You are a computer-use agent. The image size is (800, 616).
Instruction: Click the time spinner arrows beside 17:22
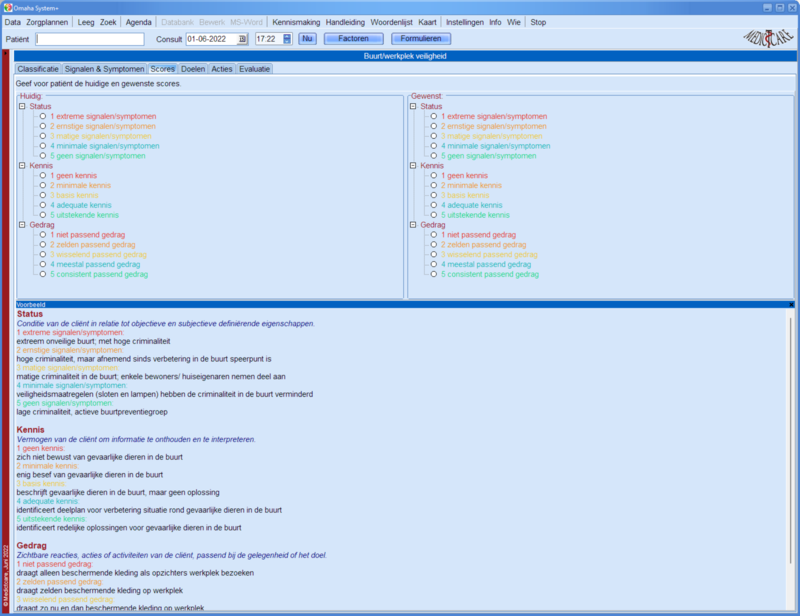click(287, 39)
